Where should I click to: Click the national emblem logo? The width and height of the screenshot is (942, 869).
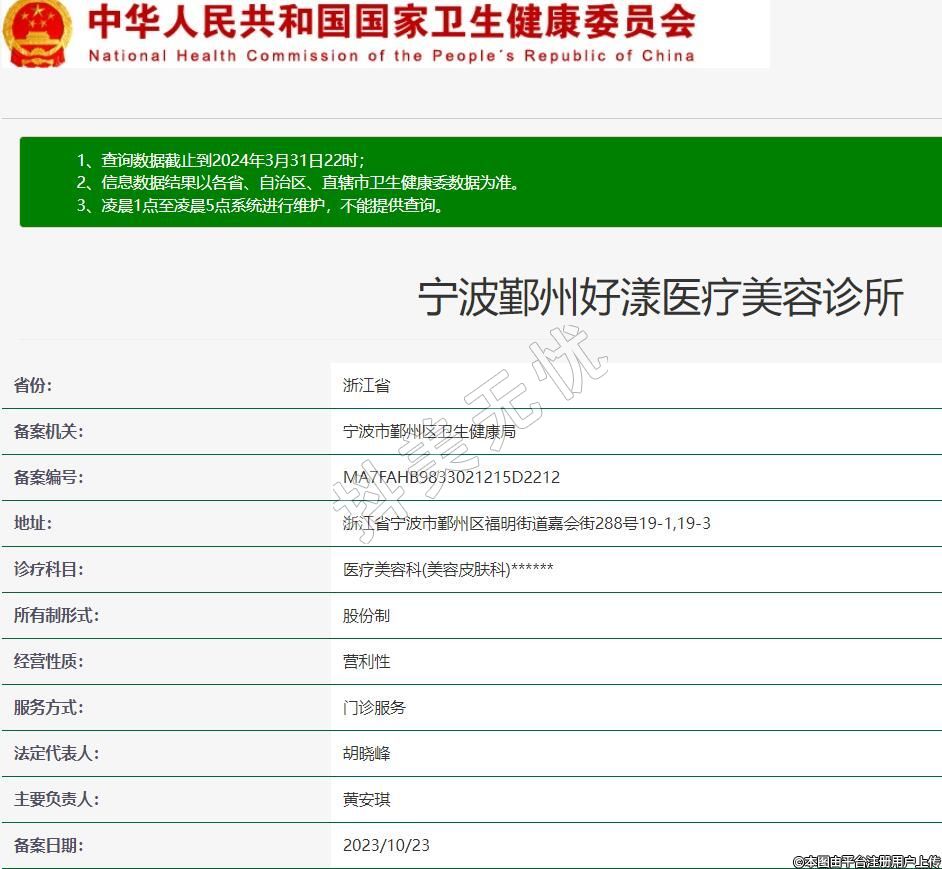tap(37, 32)
